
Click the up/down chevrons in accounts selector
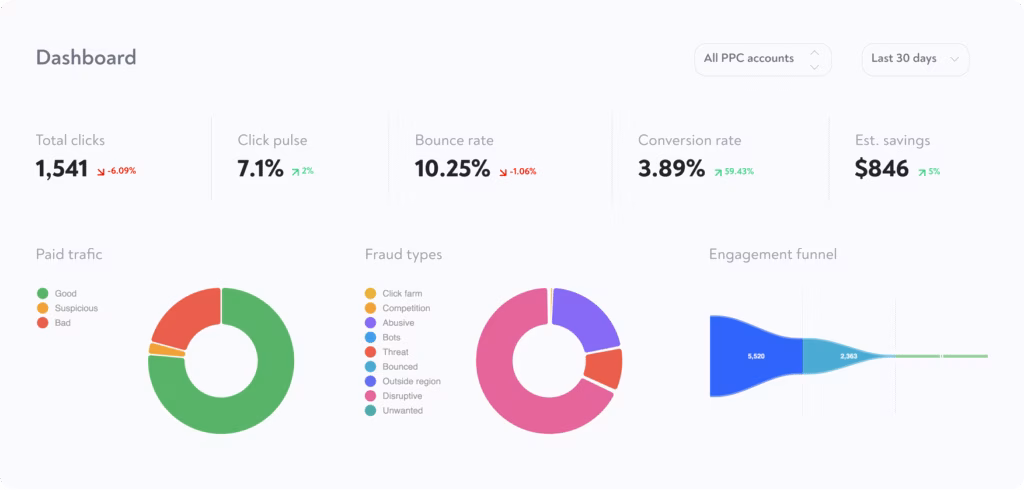point(814,59)
